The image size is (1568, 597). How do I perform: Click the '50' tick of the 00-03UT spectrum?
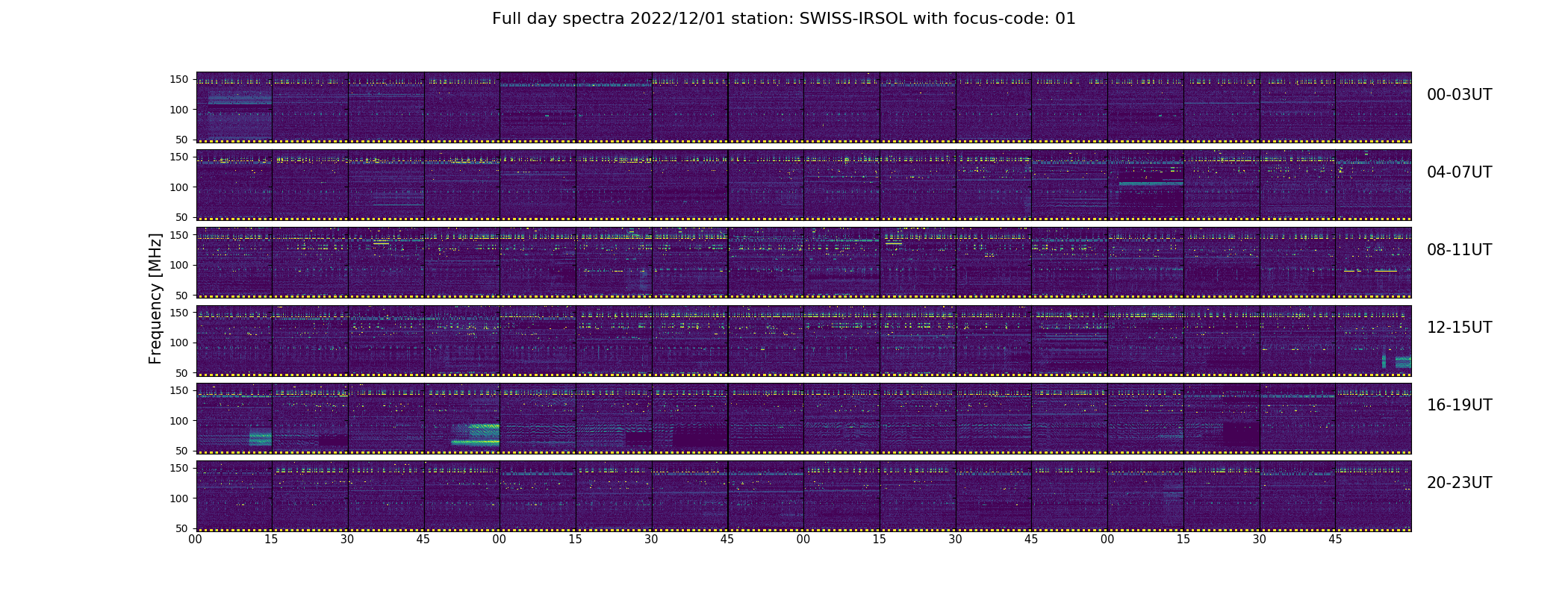[x=182, y=140]
